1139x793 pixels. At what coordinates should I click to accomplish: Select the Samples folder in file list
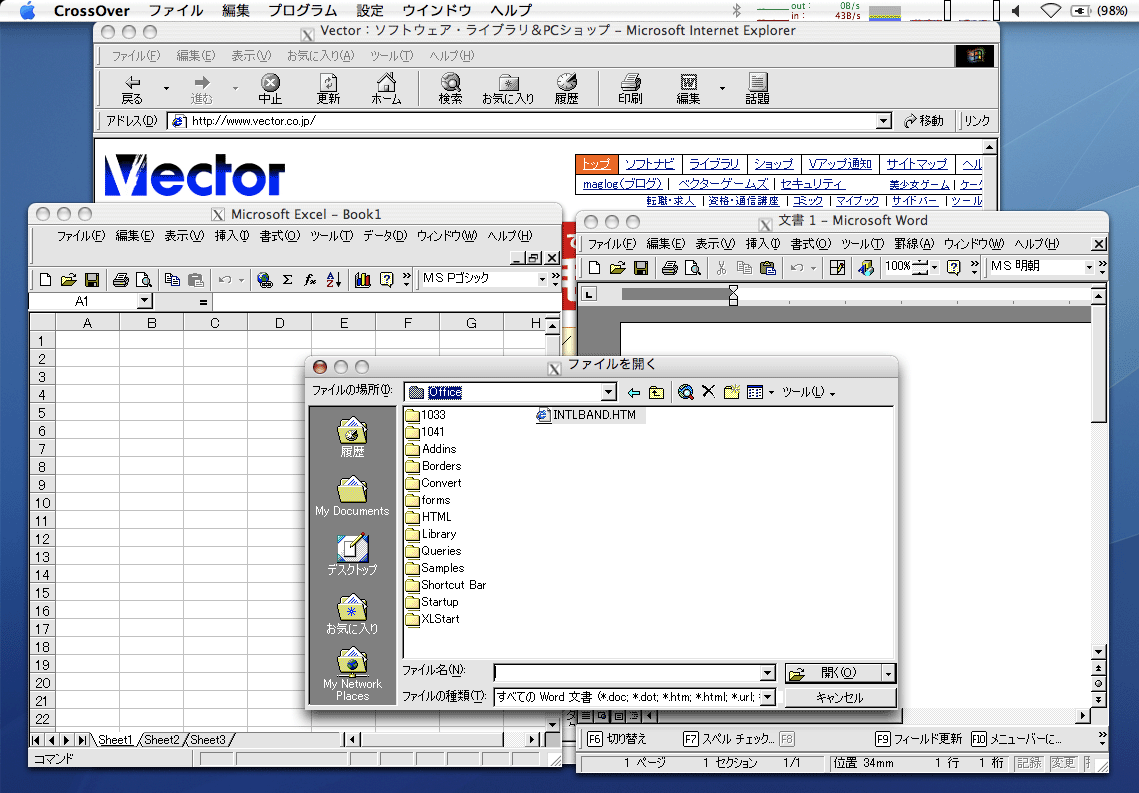435,568
